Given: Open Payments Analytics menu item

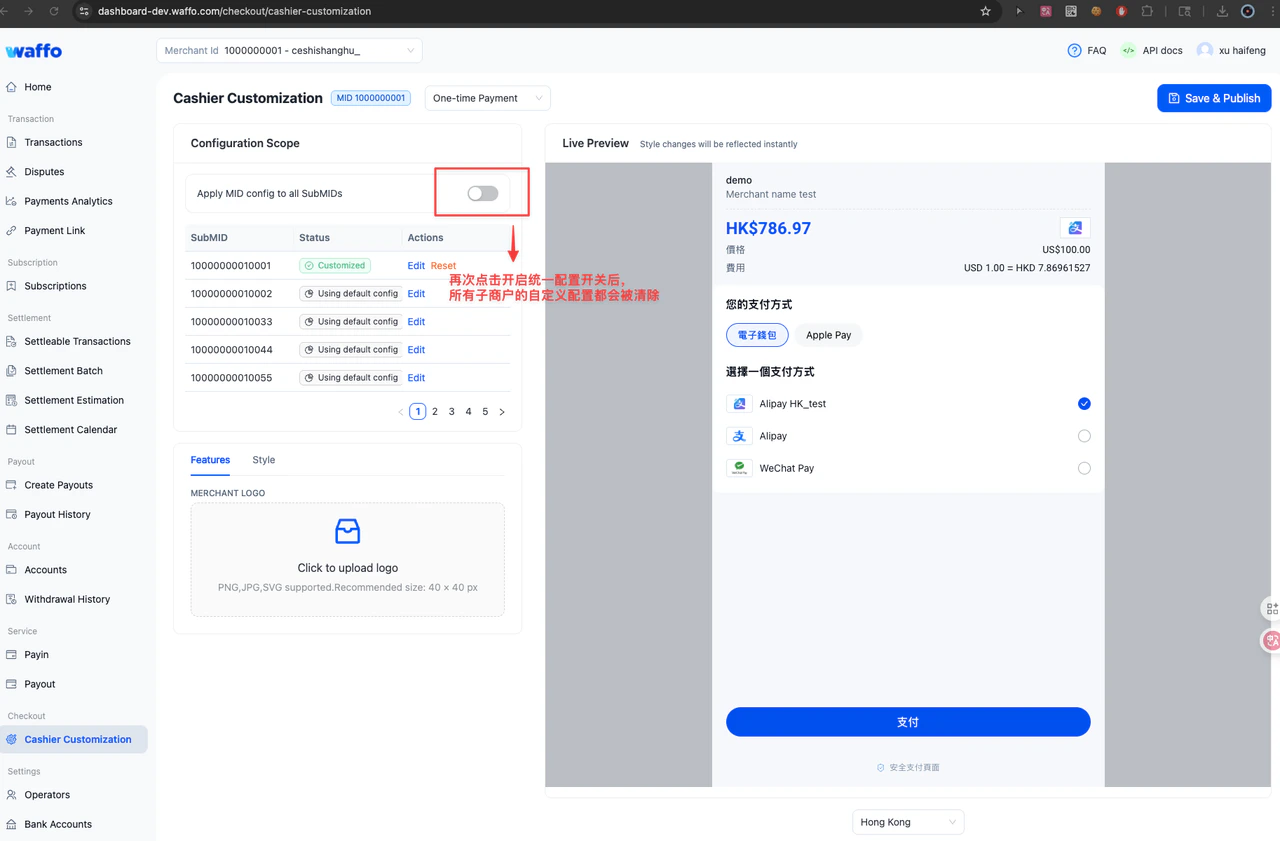Looking at the screenshot, I should 68,201.
